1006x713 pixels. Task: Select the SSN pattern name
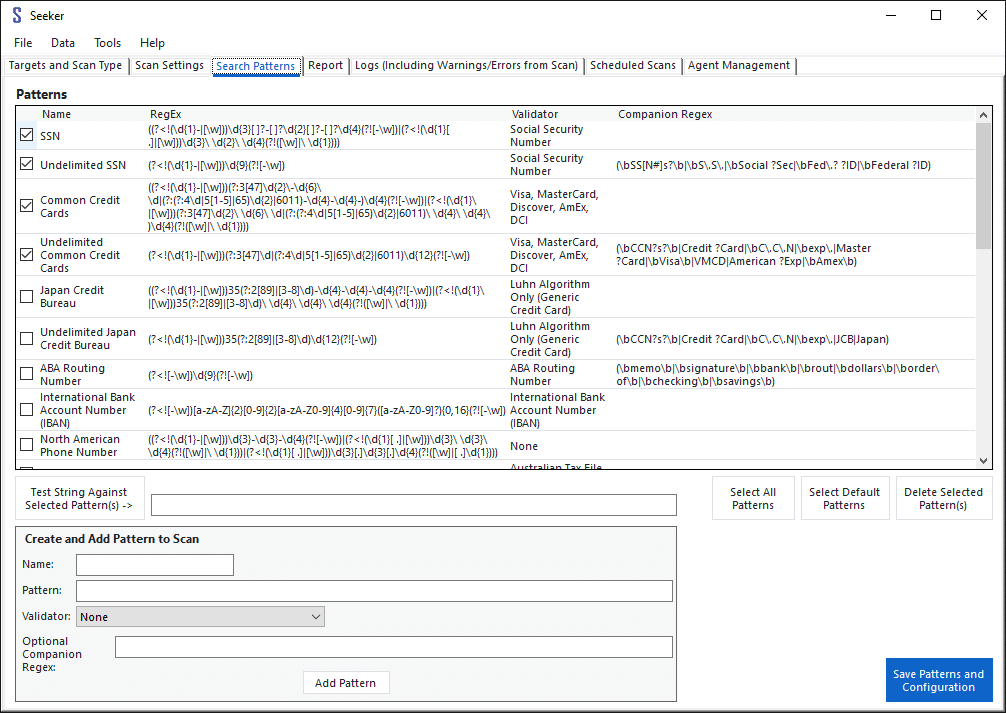coord(50,136)
